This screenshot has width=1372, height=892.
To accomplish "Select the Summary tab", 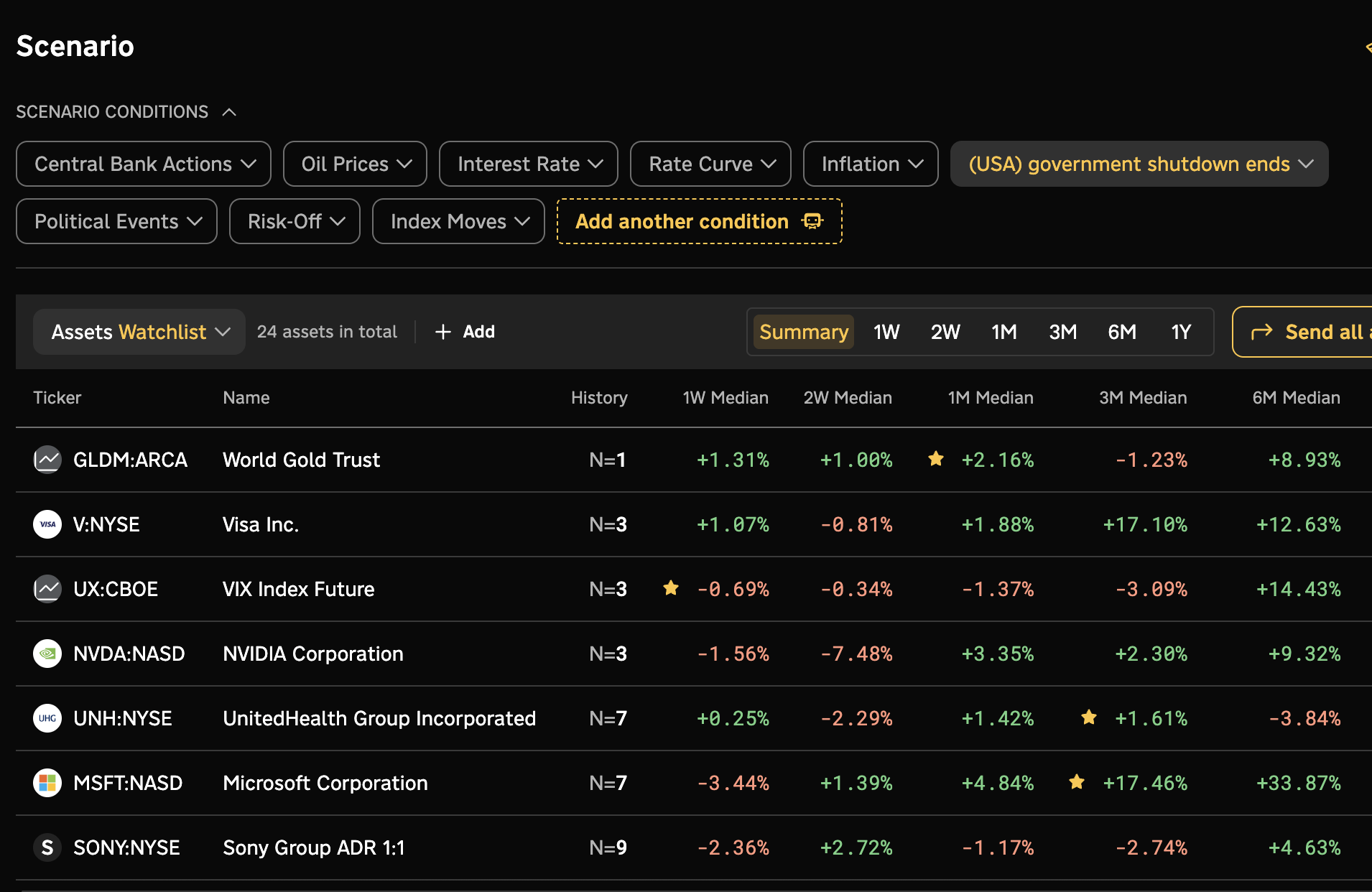I will 804,332.
